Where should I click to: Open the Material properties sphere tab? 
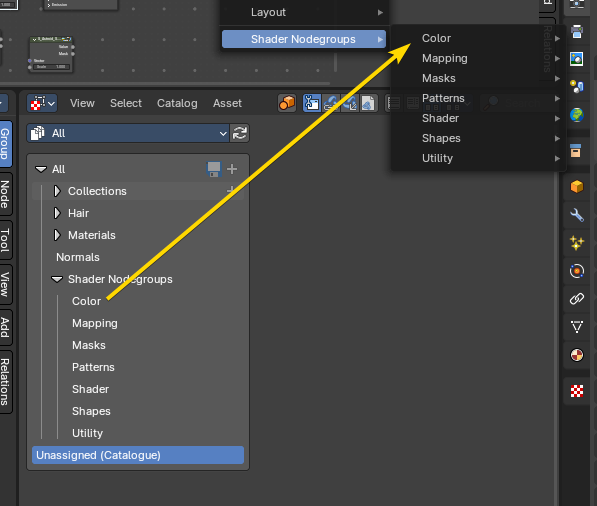pyautogui.click(x=576, y=355)
